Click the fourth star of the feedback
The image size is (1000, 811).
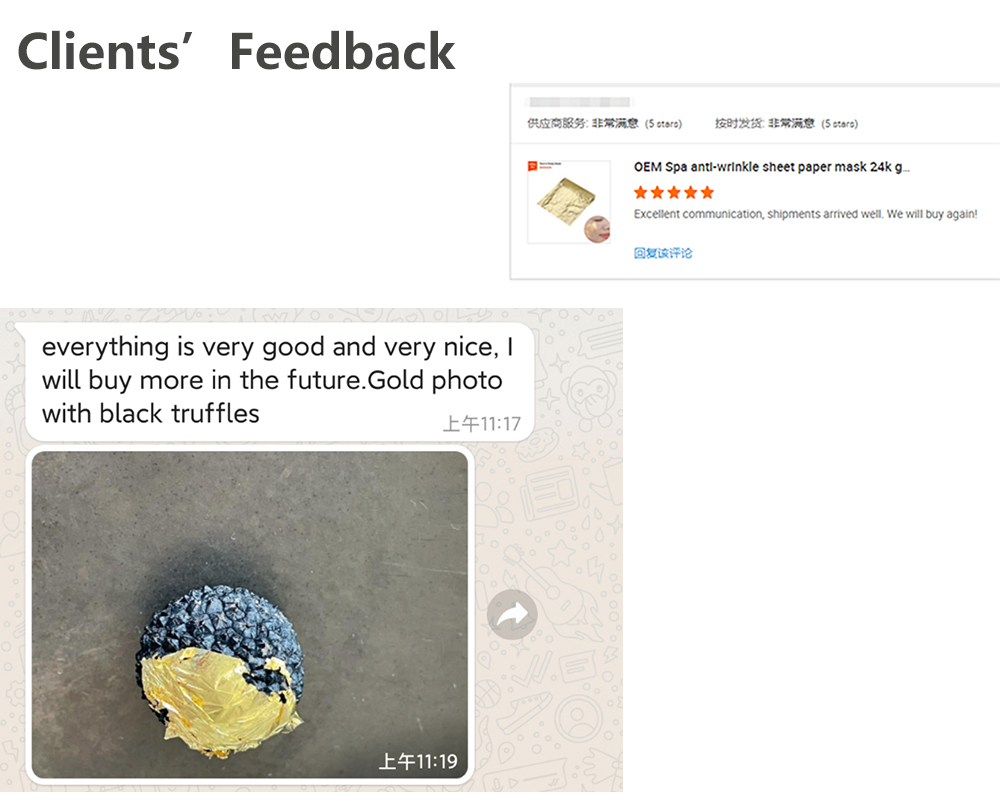tap(689, 192)
